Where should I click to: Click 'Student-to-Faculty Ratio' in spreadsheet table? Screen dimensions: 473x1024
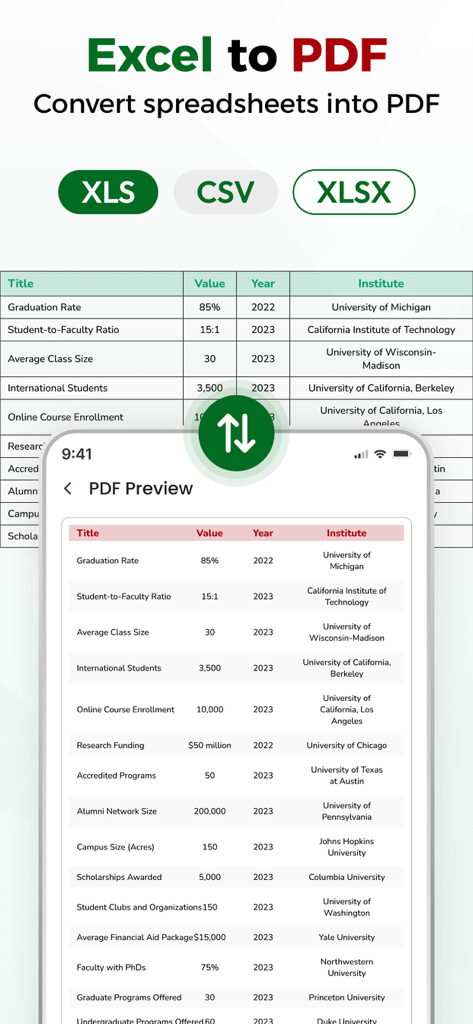click(63, 330)
